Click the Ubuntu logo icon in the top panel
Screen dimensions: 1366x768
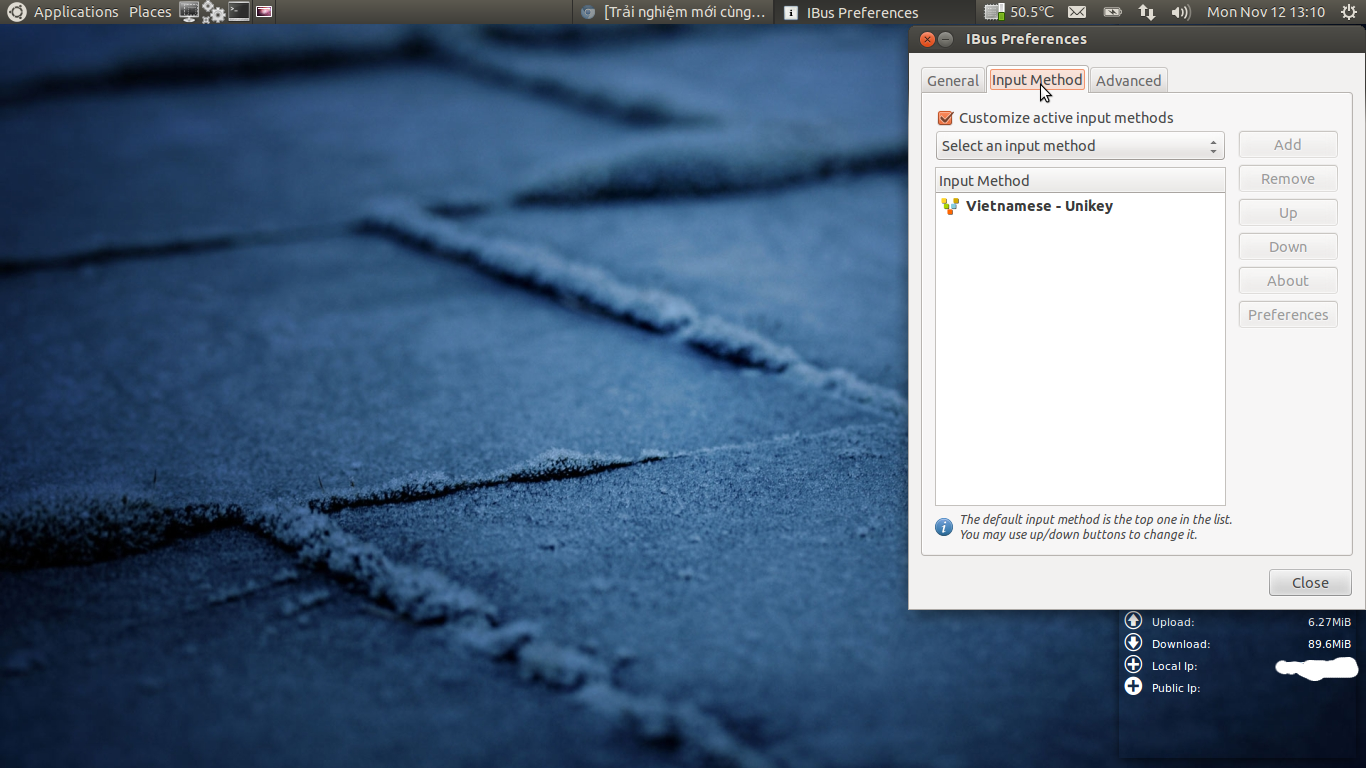pyautogui.click(x=17, y=12)
